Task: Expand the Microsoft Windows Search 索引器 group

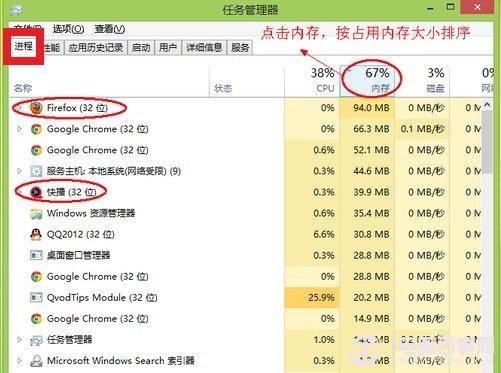Action: tap(19, 361)
